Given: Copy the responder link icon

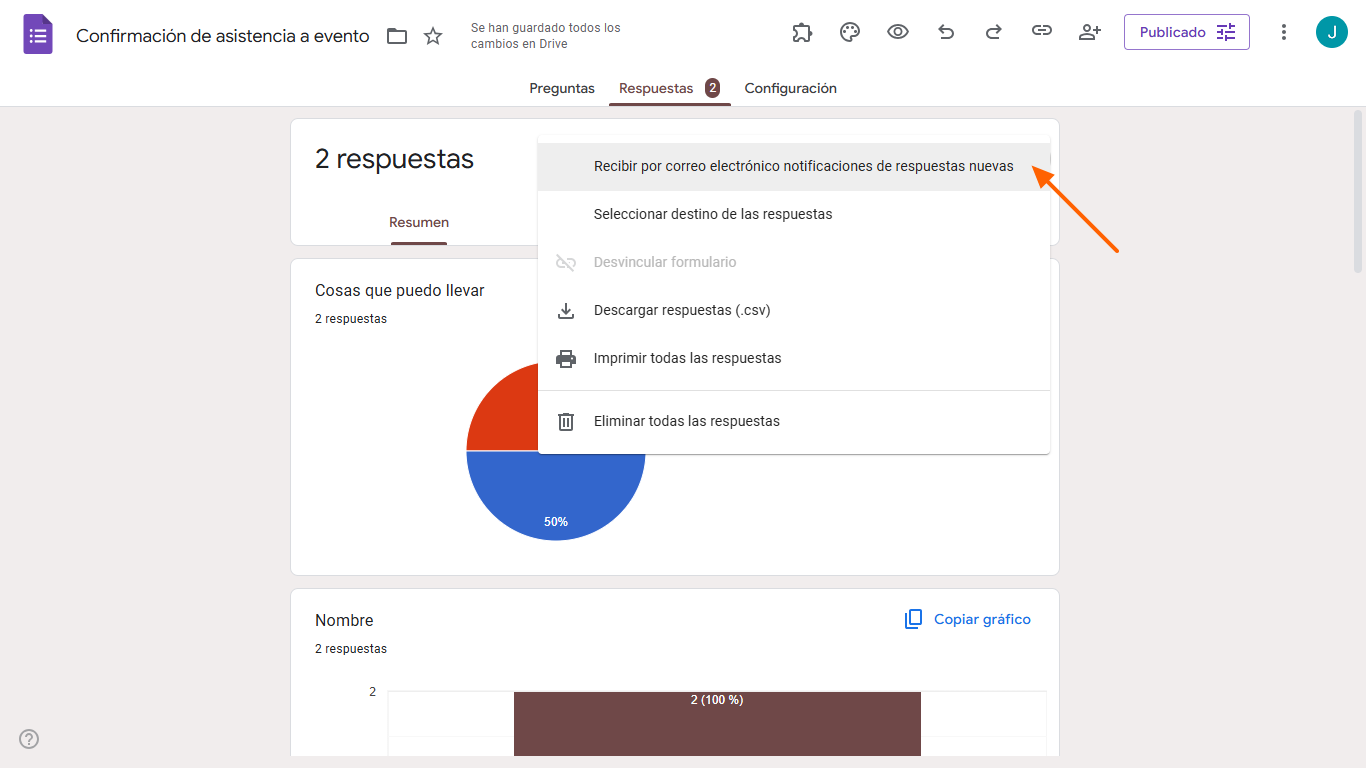Looking at the screenshot, I should coord(1042,32).
